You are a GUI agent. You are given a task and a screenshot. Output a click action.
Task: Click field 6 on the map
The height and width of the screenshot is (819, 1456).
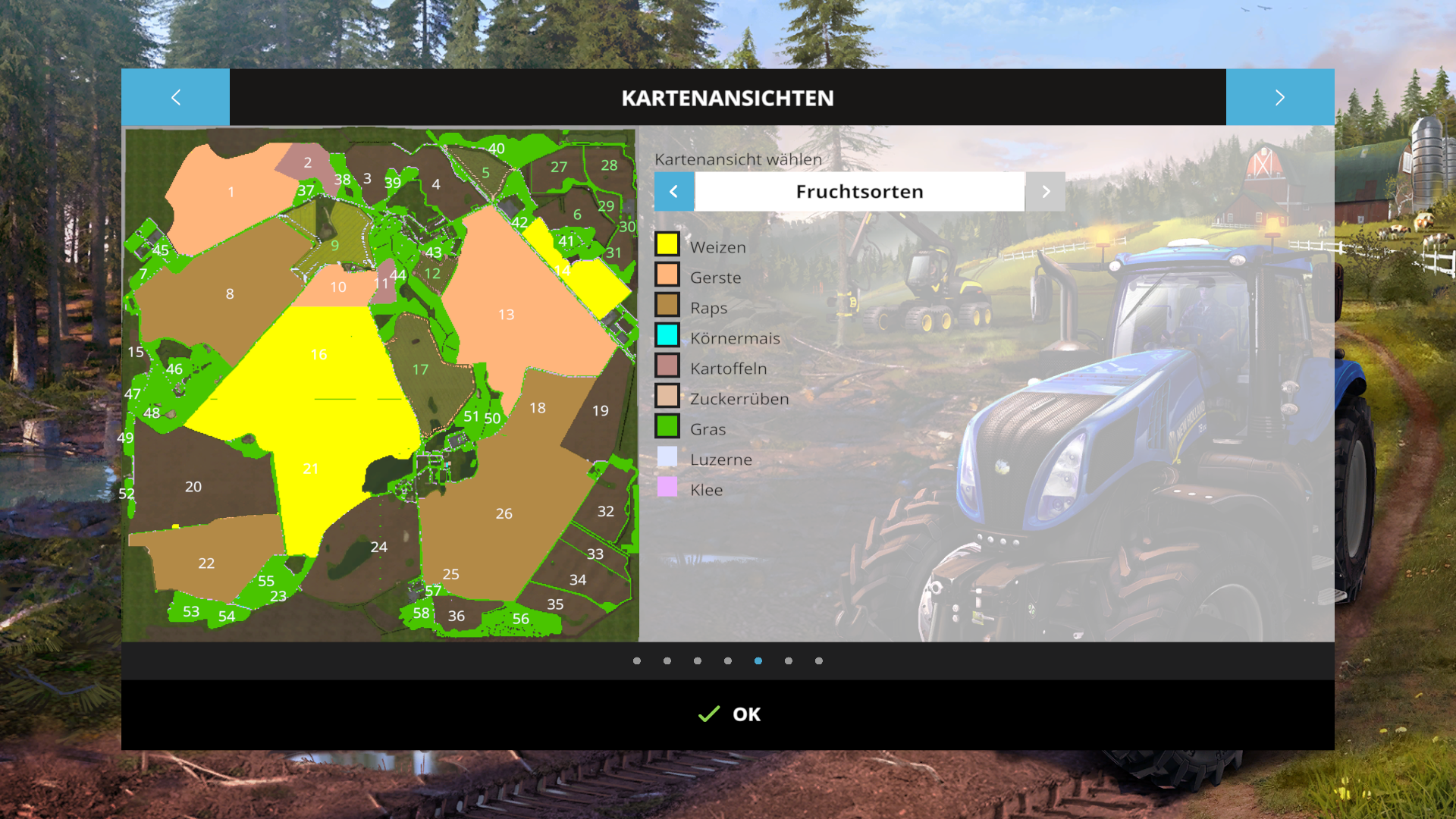coord(577,215)
